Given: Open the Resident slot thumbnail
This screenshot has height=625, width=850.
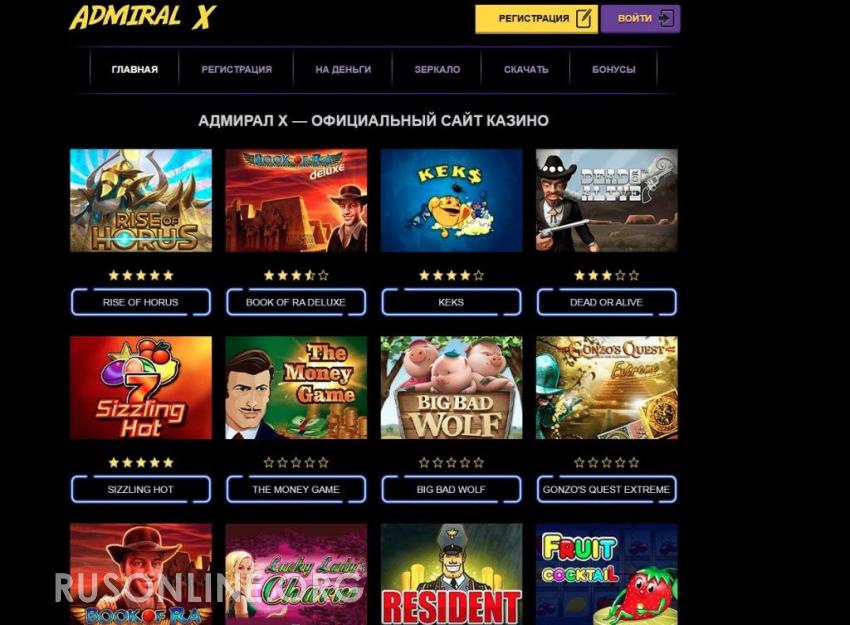Looking at the screenshot, I should (452, 574).
